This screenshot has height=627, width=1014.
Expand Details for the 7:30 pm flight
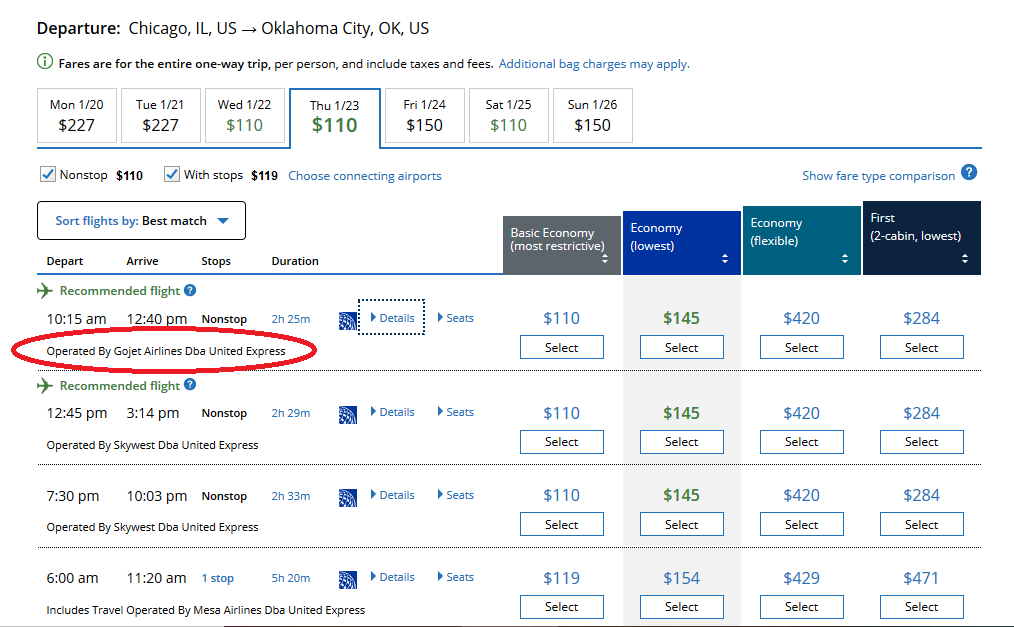coord(393,495)
